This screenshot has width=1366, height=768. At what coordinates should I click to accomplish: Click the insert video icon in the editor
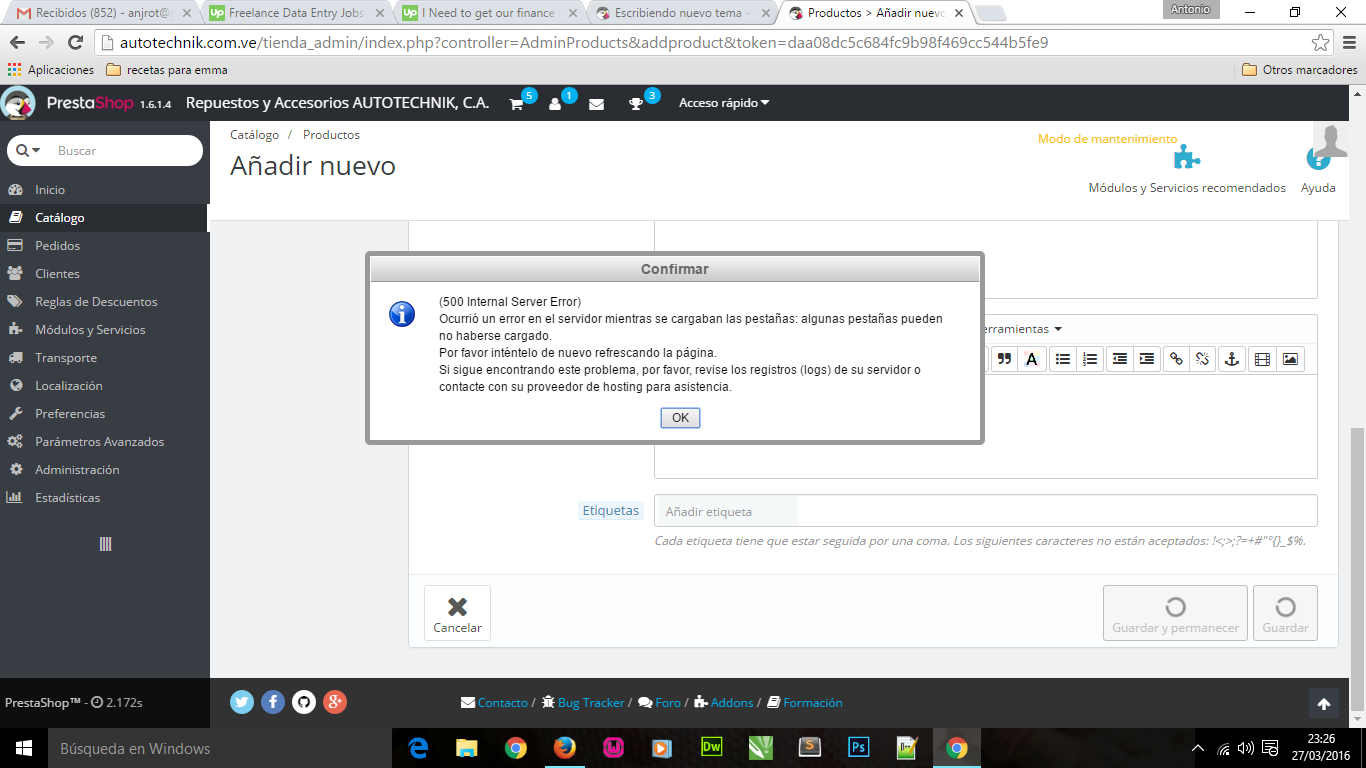[1262, 359]
